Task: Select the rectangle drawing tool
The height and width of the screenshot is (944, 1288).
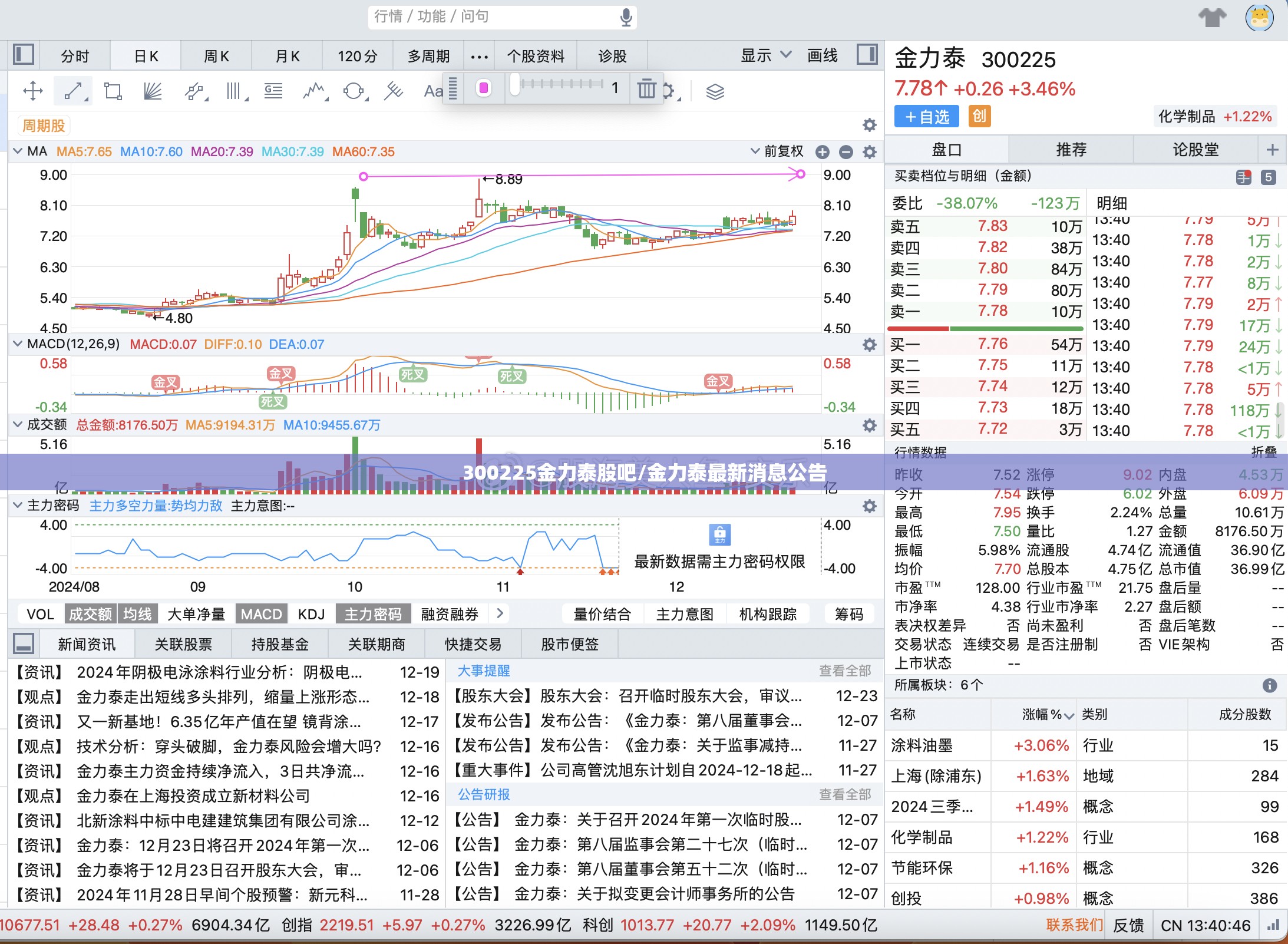Action: (x=113, y=91)
